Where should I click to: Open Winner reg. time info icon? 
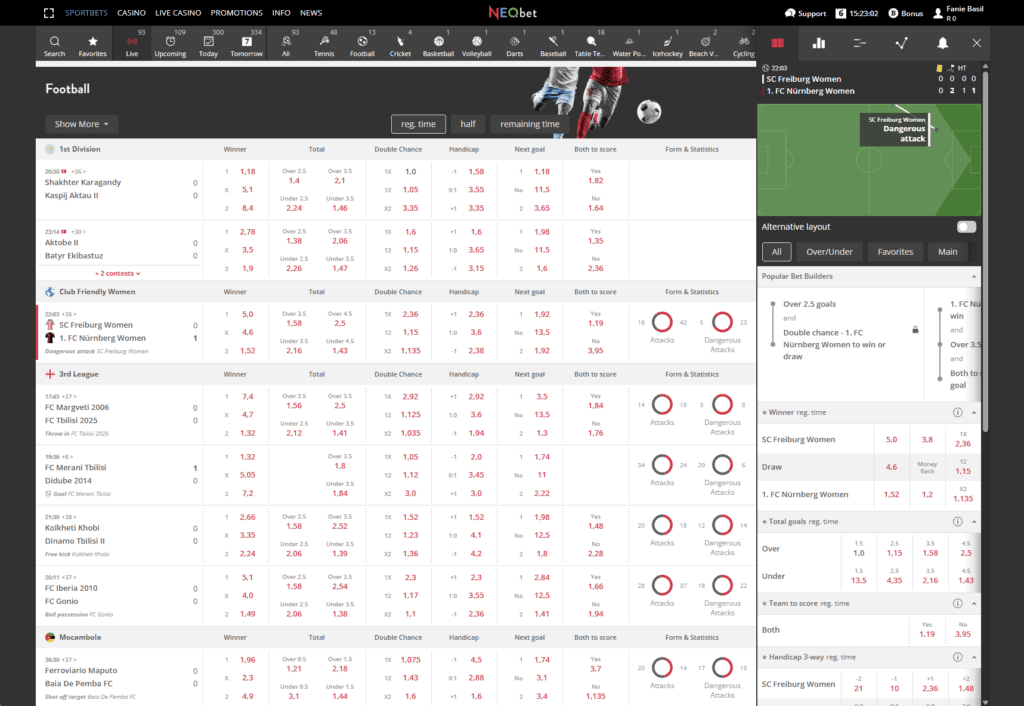tap(957, 412)
